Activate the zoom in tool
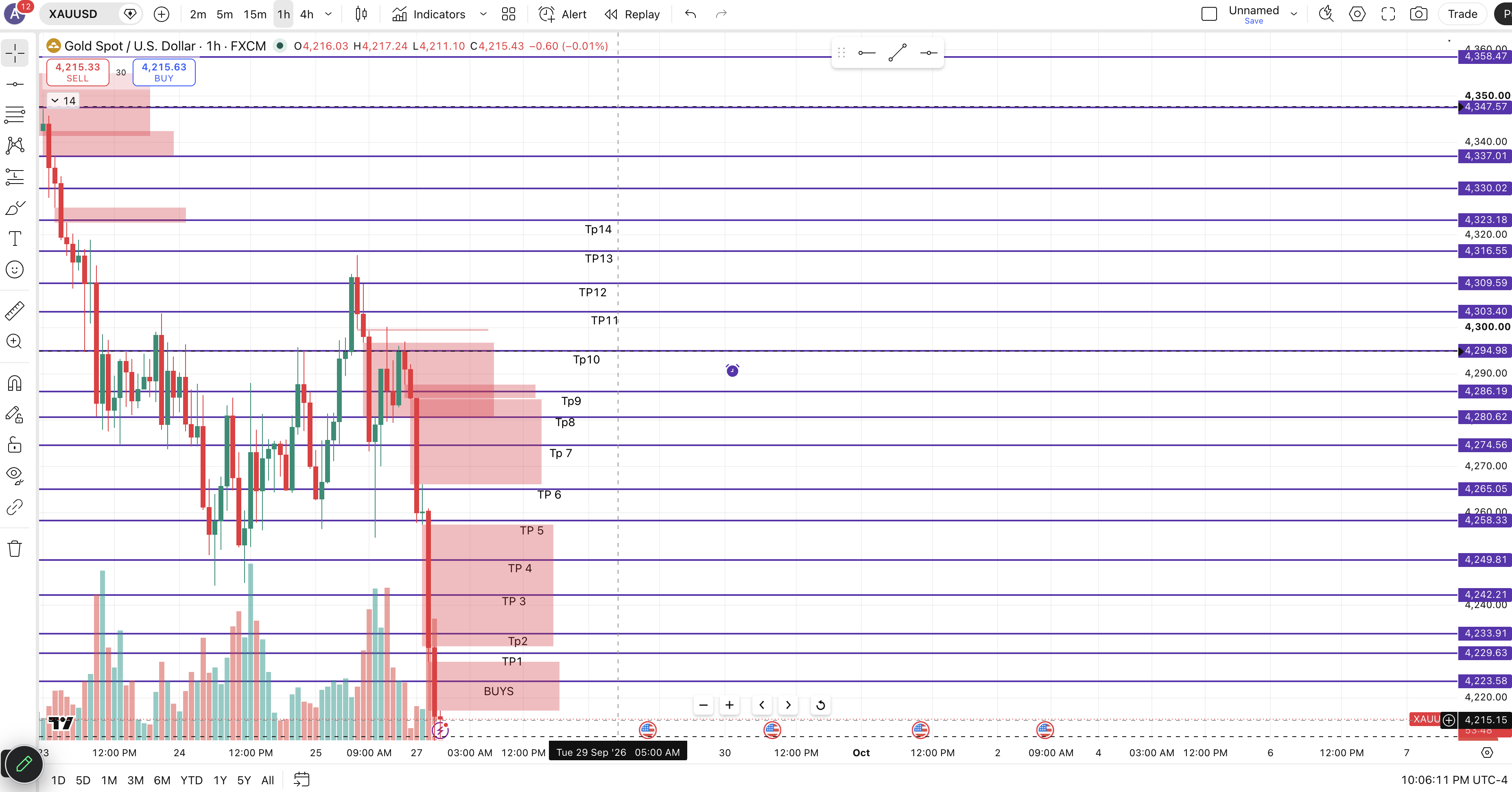 15,342
